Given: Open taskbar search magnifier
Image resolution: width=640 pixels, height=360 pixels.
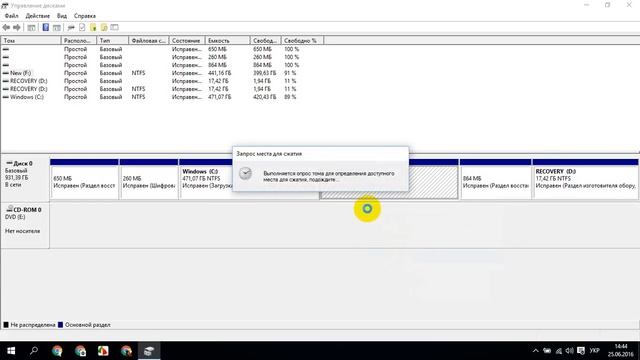Looking at the screenshot, I should click(34, 351).
